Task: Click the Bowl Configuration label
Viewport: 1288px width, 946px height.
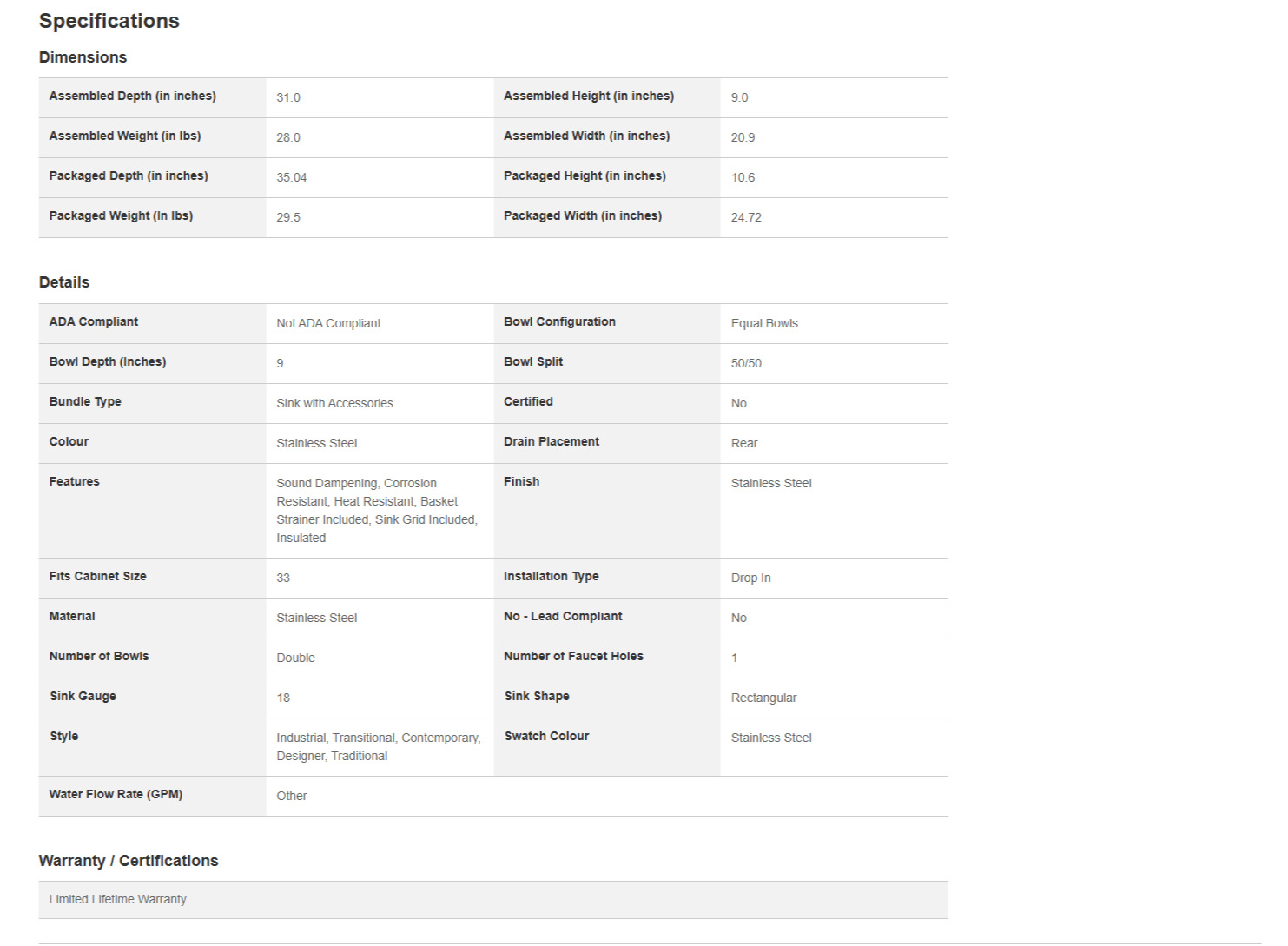Action: [559, 322]
